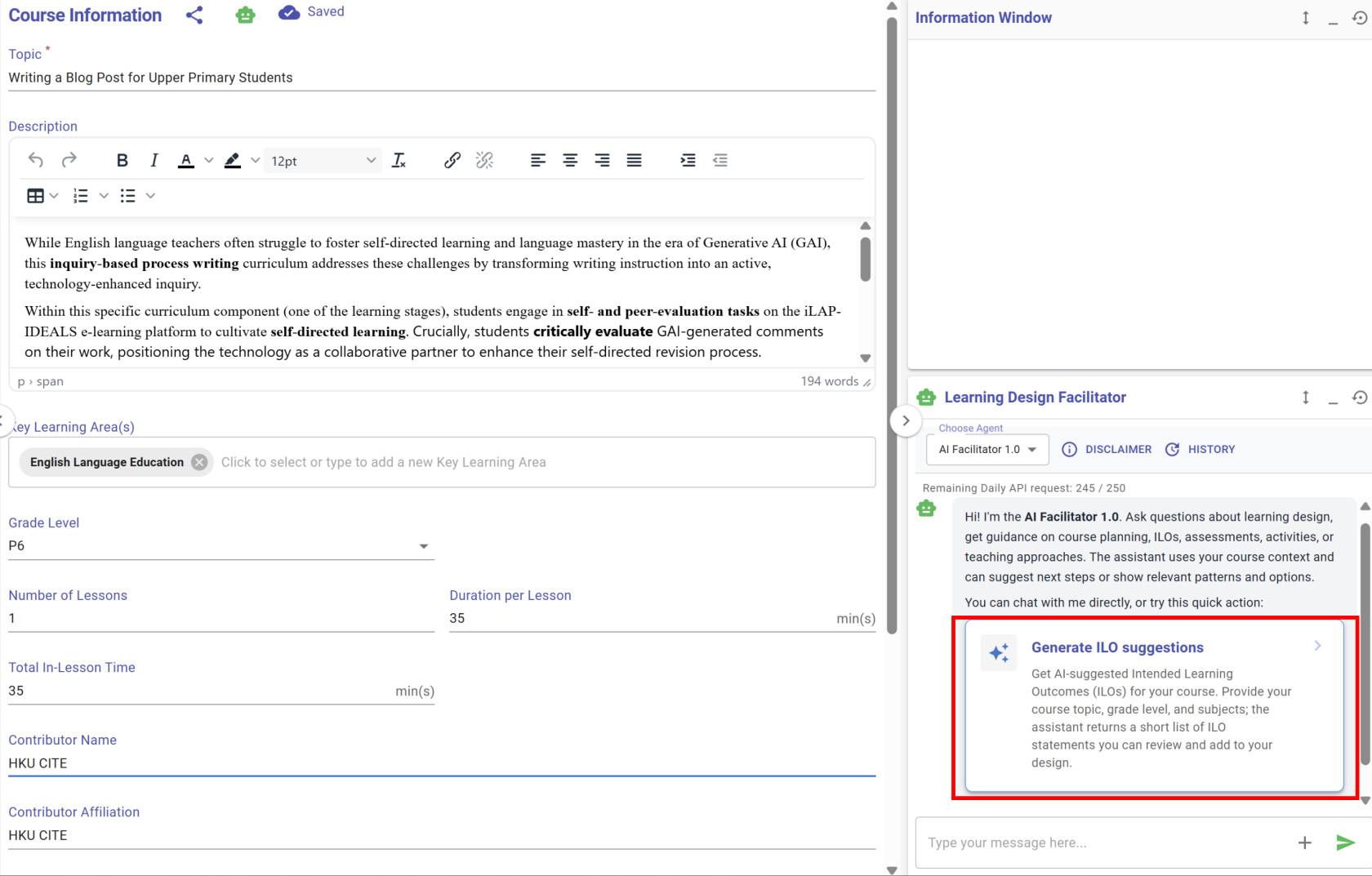Open the text color dropdown arrow
The image size is (1372, 876).
point(209,161)
